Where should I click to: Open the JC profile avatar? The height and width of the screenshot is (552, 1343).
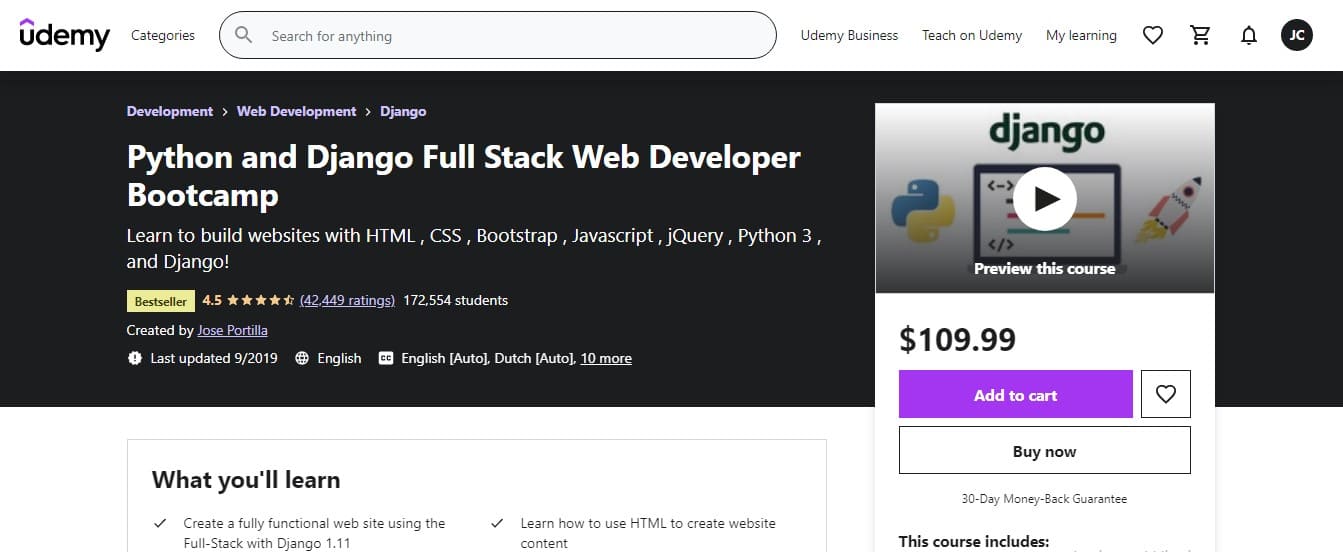pos(1297,35)
